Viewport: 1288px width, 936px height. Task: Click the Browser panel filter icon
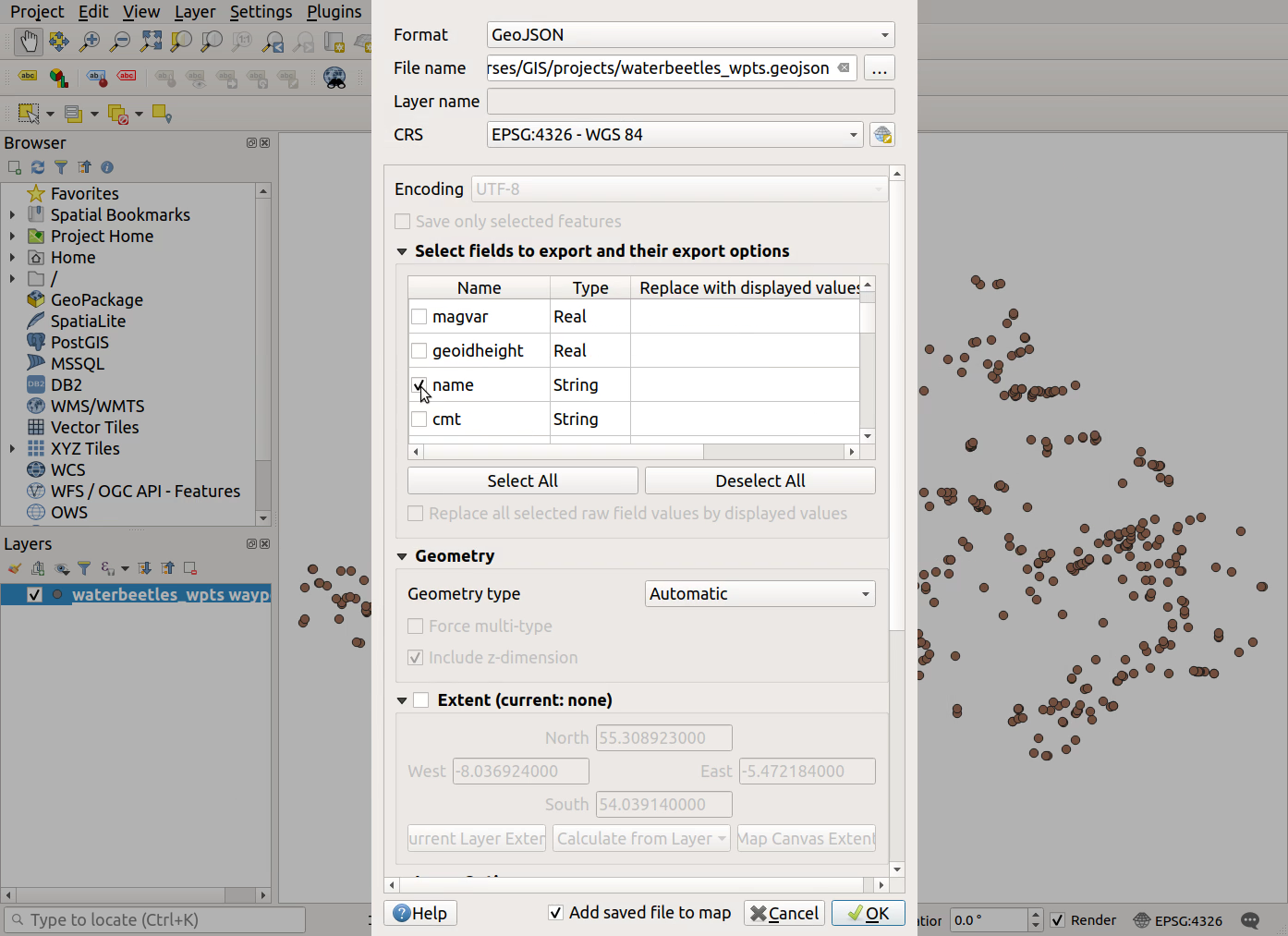pos(61,167)
